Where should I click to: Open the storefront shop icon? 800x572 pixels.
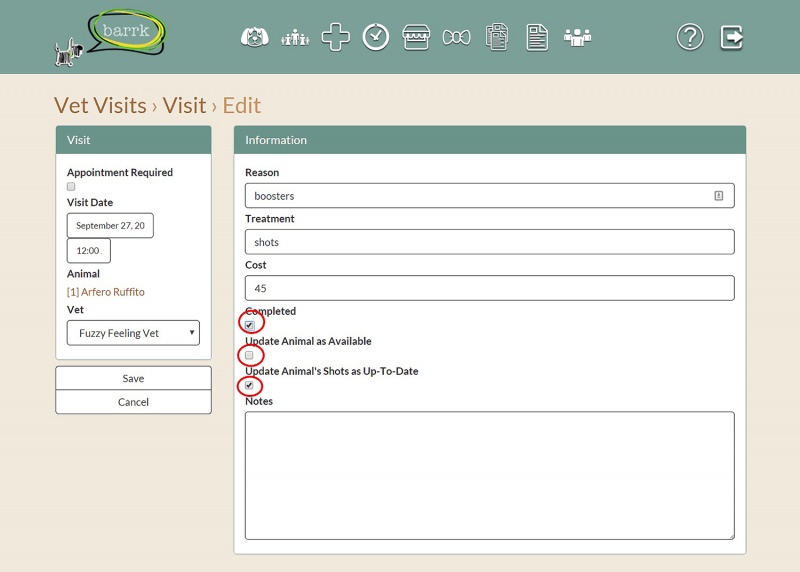[416, 37]
